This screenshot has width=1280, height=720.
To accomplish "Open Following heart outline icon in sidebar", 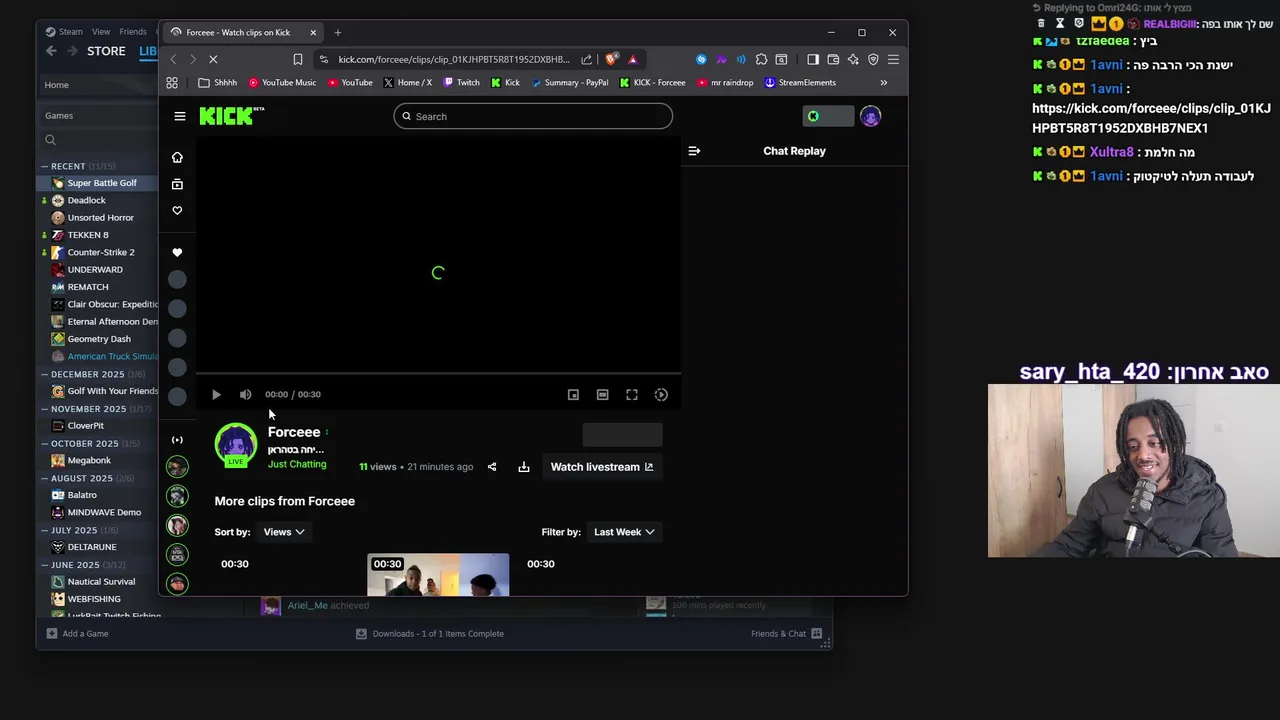I will point(177,210).
